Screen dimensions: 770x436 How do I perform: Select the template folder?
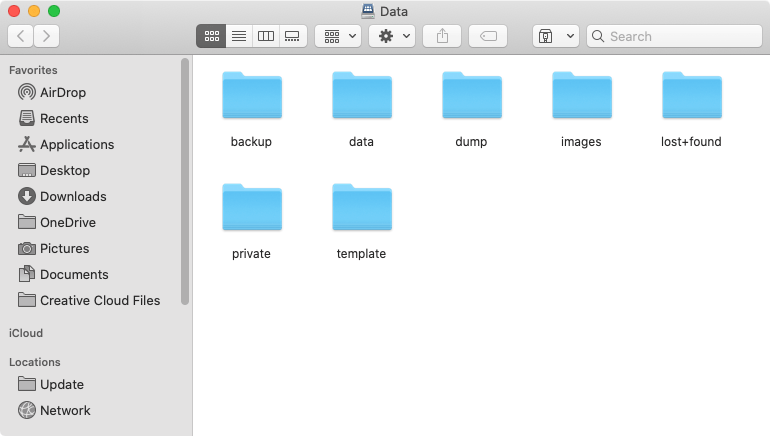point(361,208)
